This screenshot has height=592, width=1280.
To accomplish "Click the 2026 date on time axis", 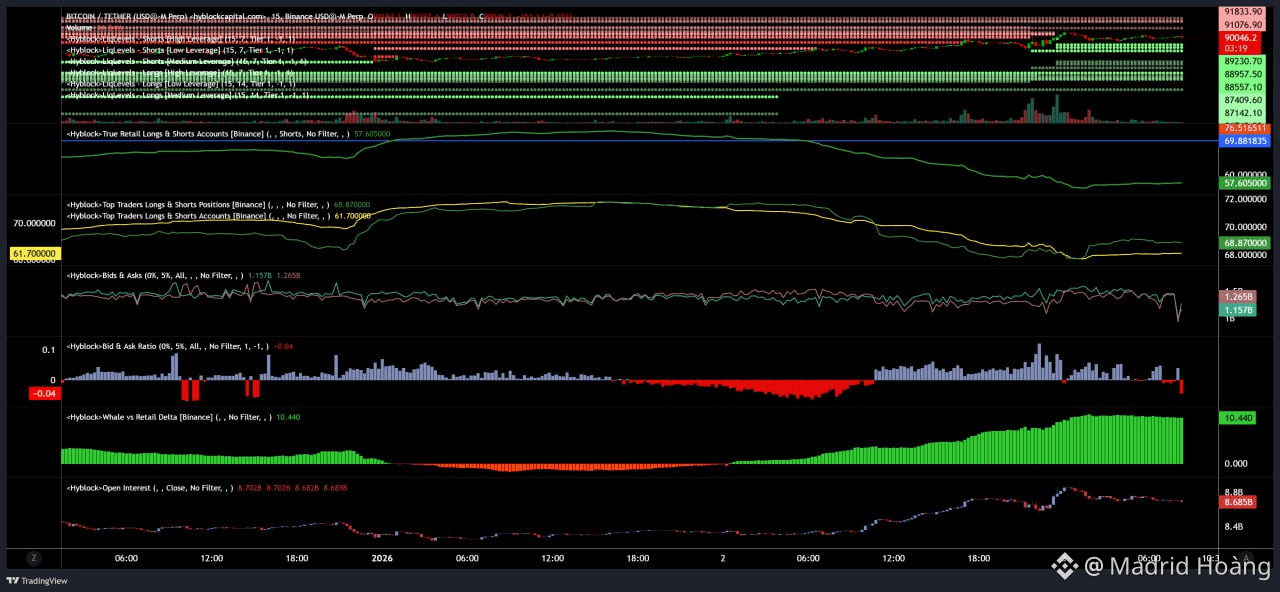I will pos(381,559).
